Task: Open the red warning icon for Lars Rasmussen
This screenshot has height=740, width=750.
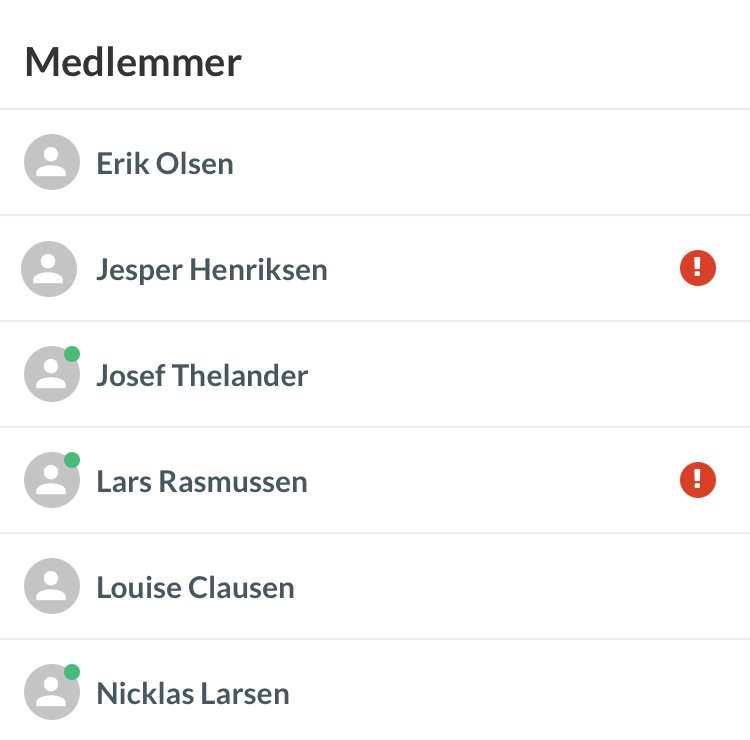Action: tap(698, 480)
